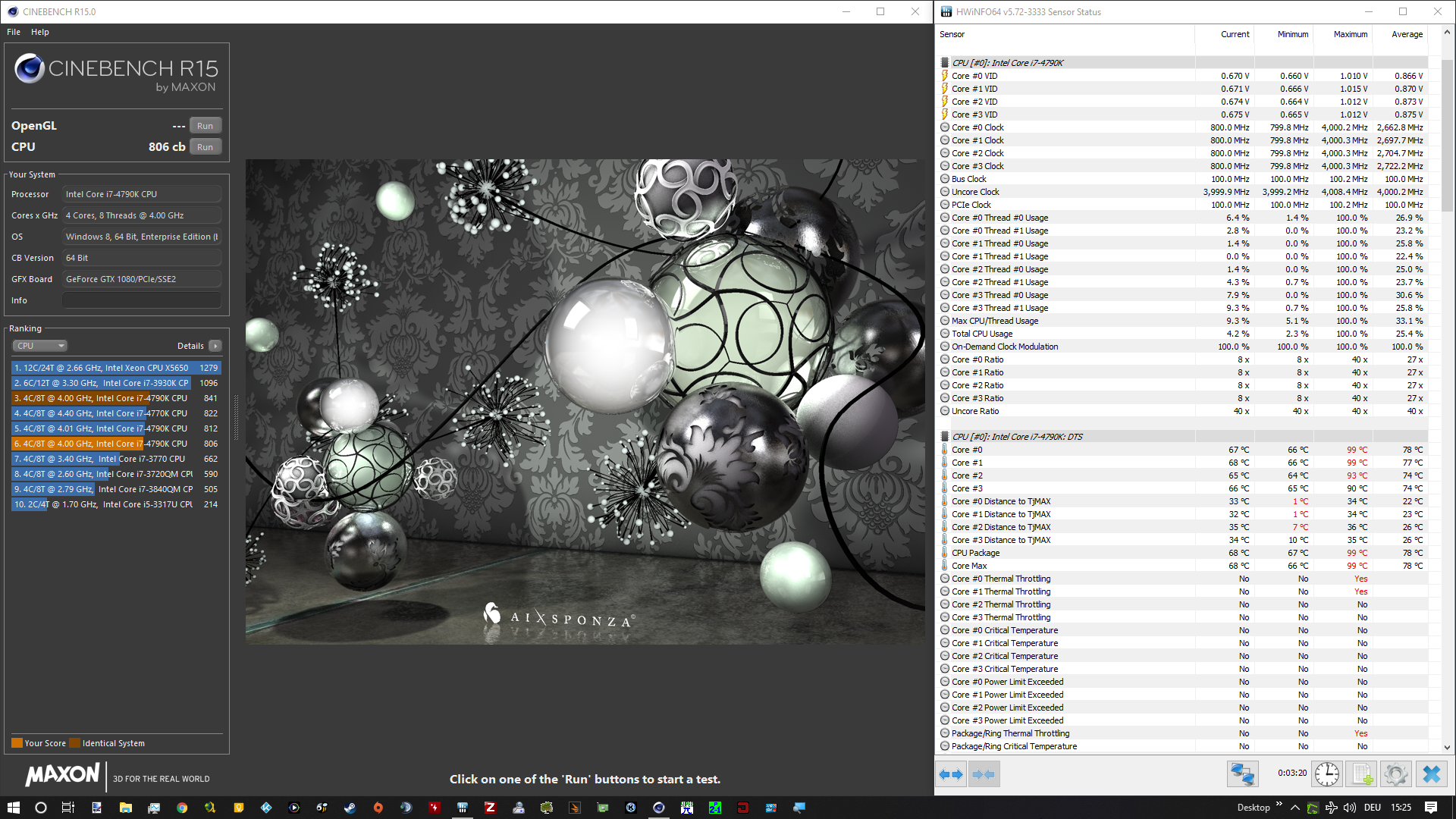The image size is (1456, 819).
Task: Open Steam from the taskbar
Action: pos(350,808)
